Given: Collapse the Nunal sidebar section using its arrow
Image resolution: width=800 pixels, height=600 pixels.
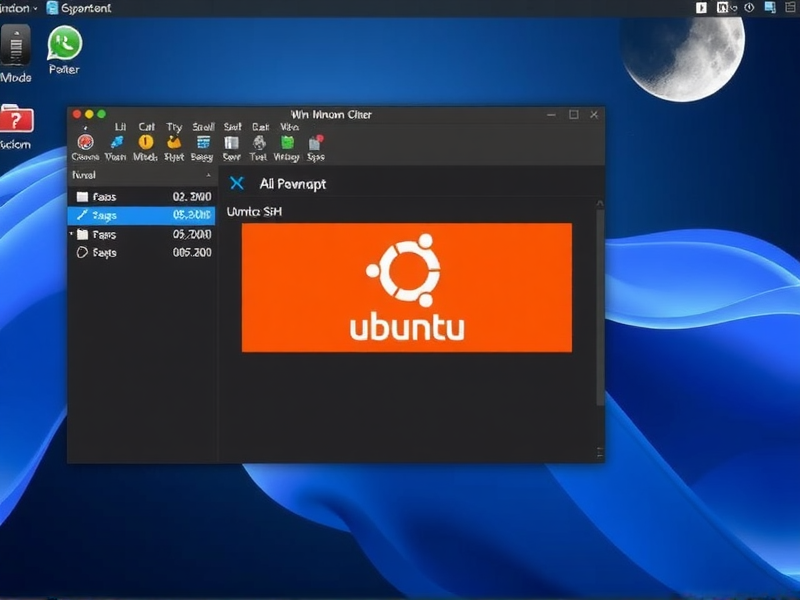Looking at the screenshot, I should click(x=208, y=175).
